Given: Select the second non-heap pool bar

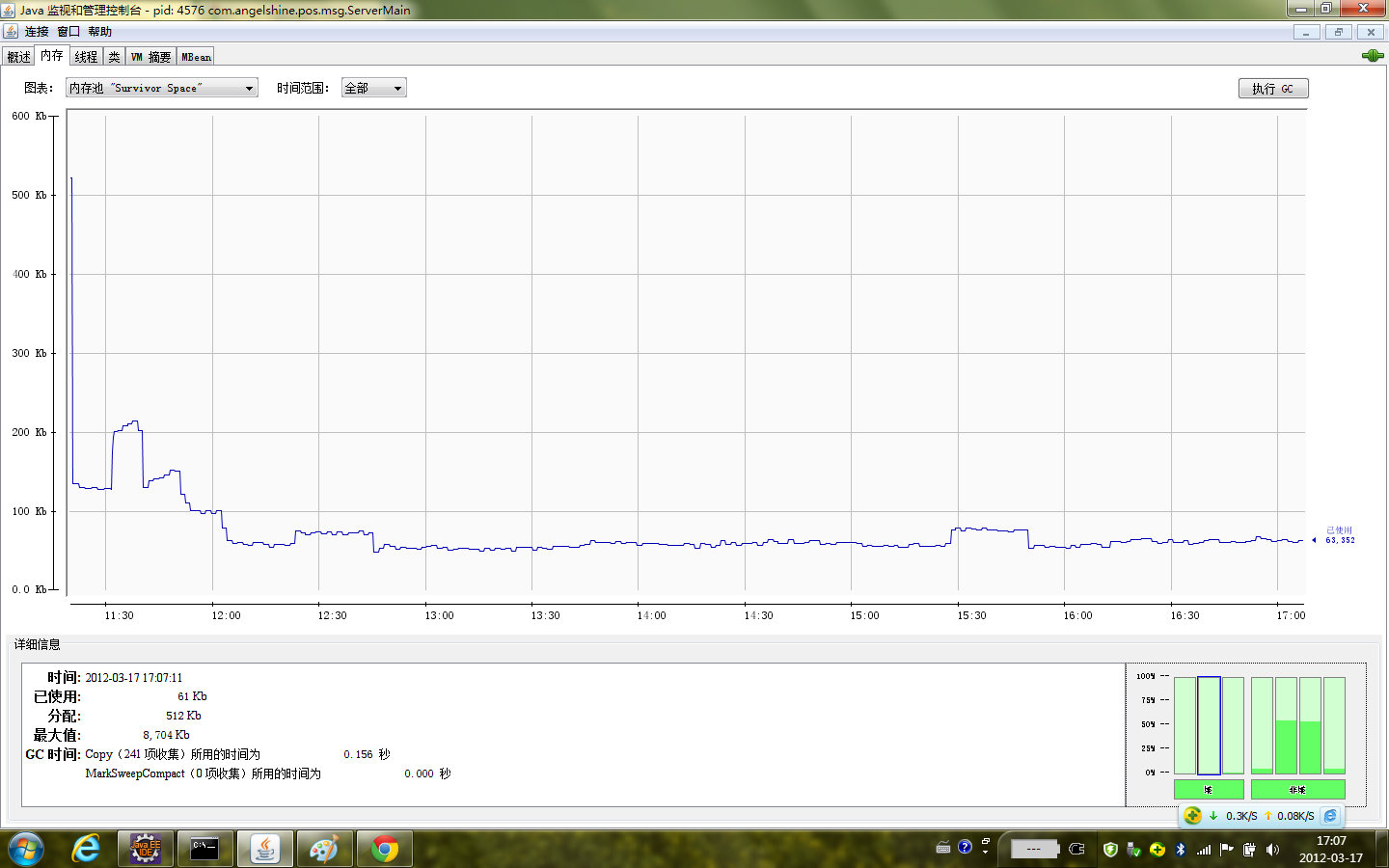Looking at the screenshot, I should 1286,725.
